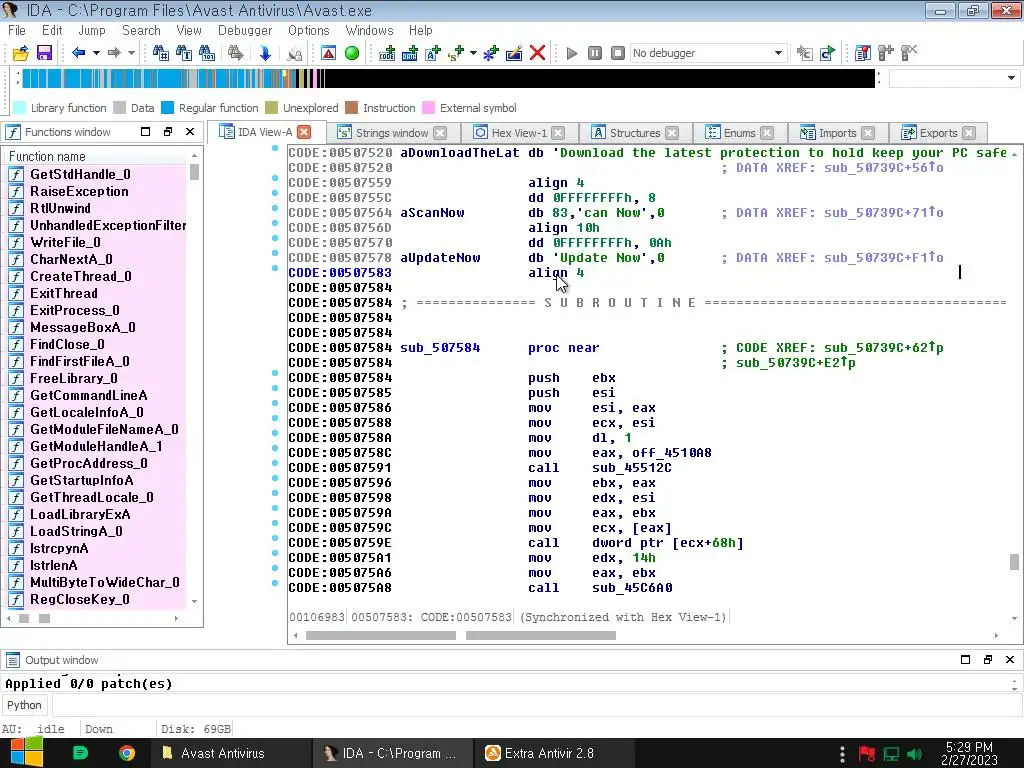Click the red X delete icon
The height and width of the screenshot is (768, 1024).
point(537,53)
